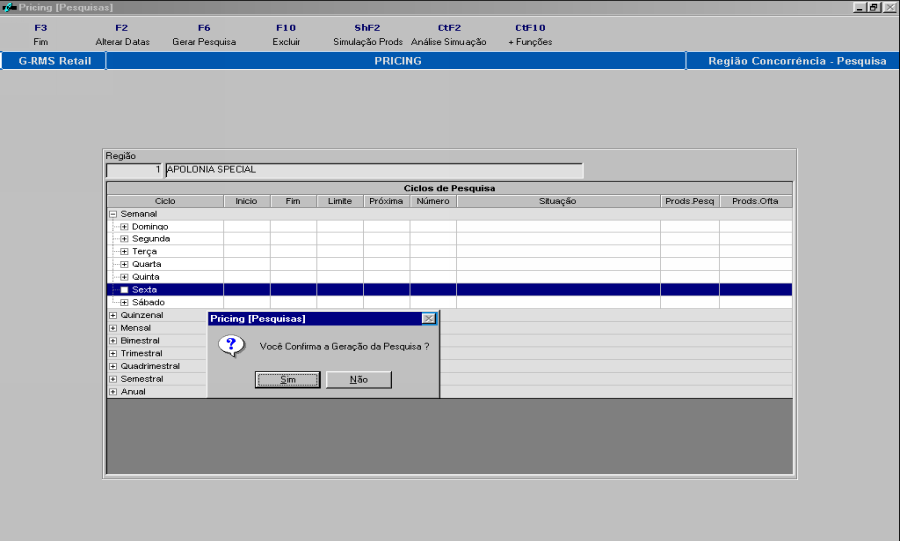Viewport: 900px width, 541px height.
Task: Select the Sábado row label
Action: (148, 302)
